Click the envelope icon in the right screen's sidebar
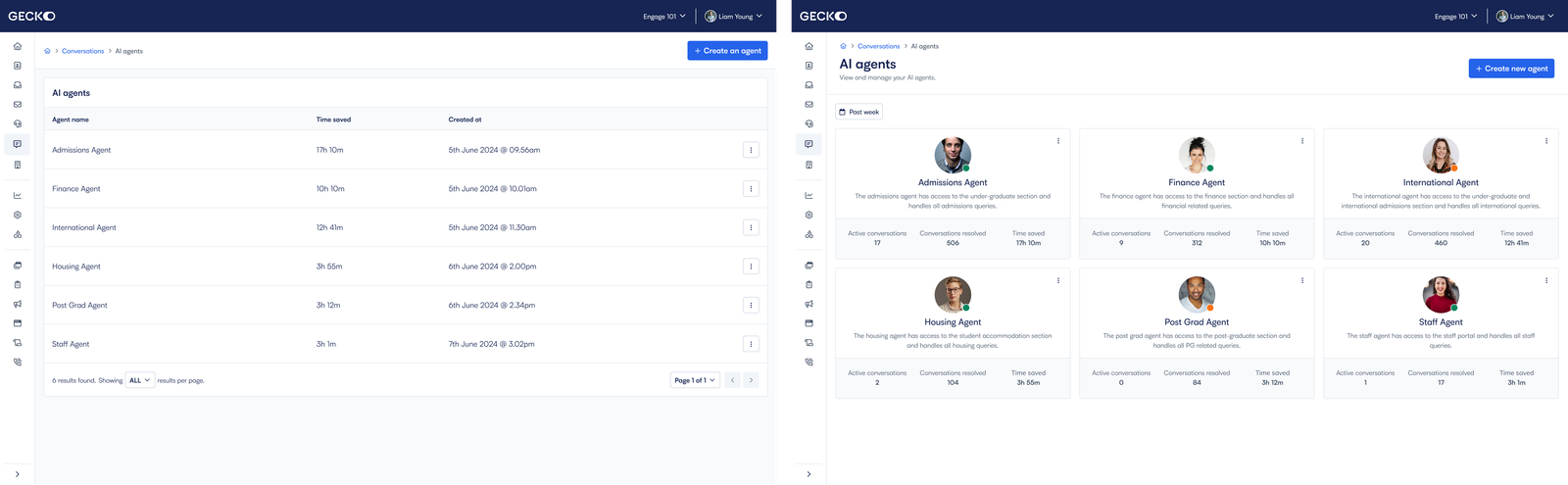The height and width of the screenshot is (485, 1568). pyautogui.click(x=808, y=105)
